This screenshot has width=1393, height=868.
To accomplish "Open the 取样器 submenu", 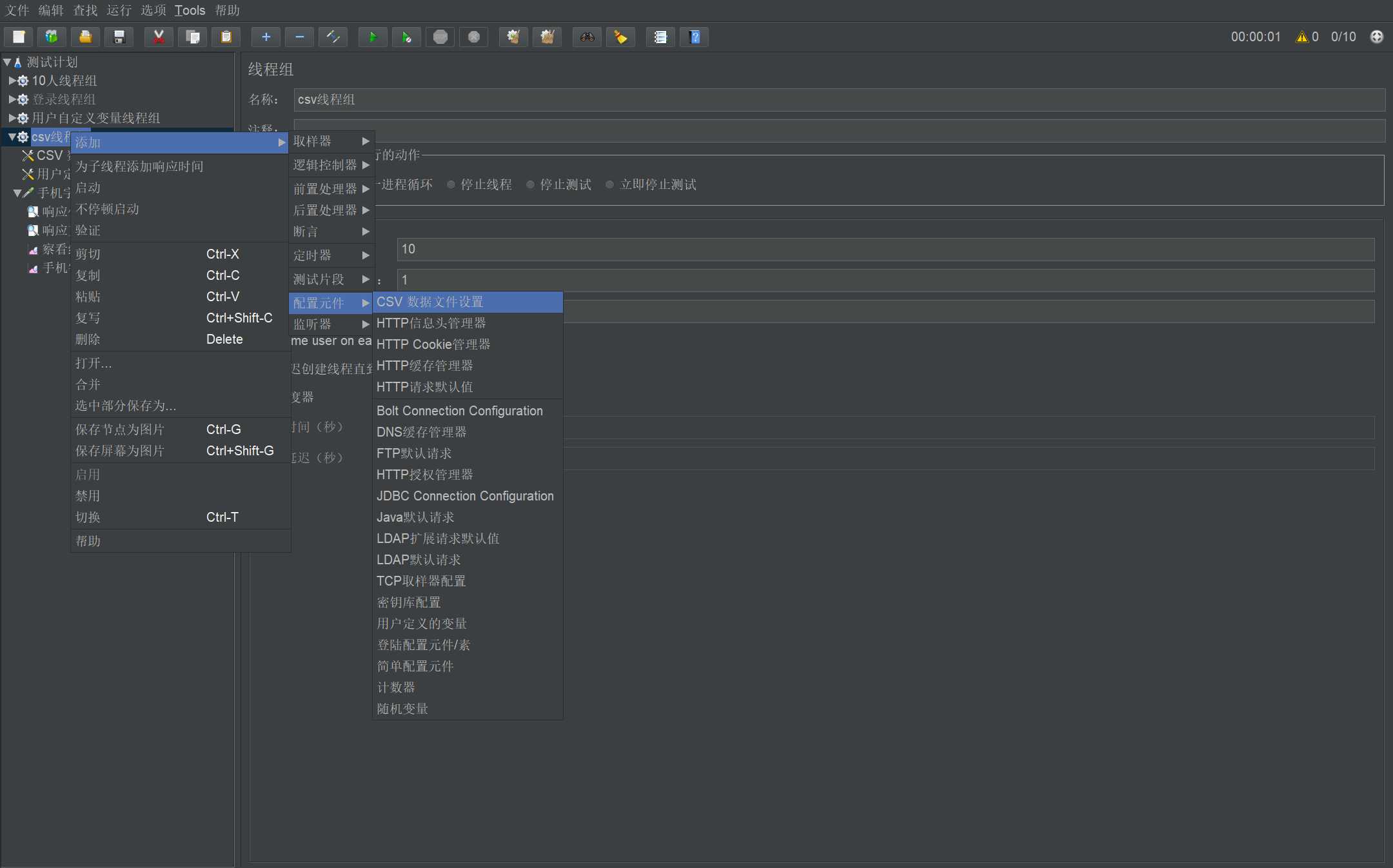I will [x=331, y=141].
